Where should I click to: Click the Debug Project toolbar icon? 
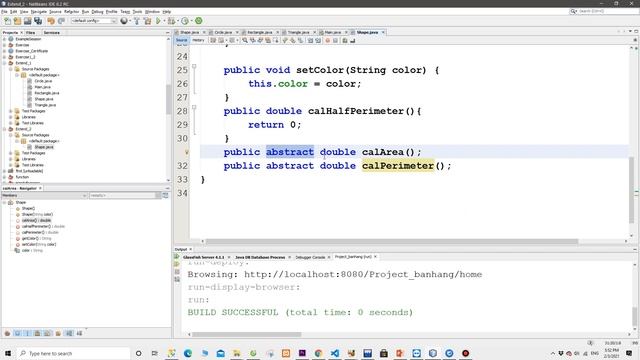pos(171,21)
